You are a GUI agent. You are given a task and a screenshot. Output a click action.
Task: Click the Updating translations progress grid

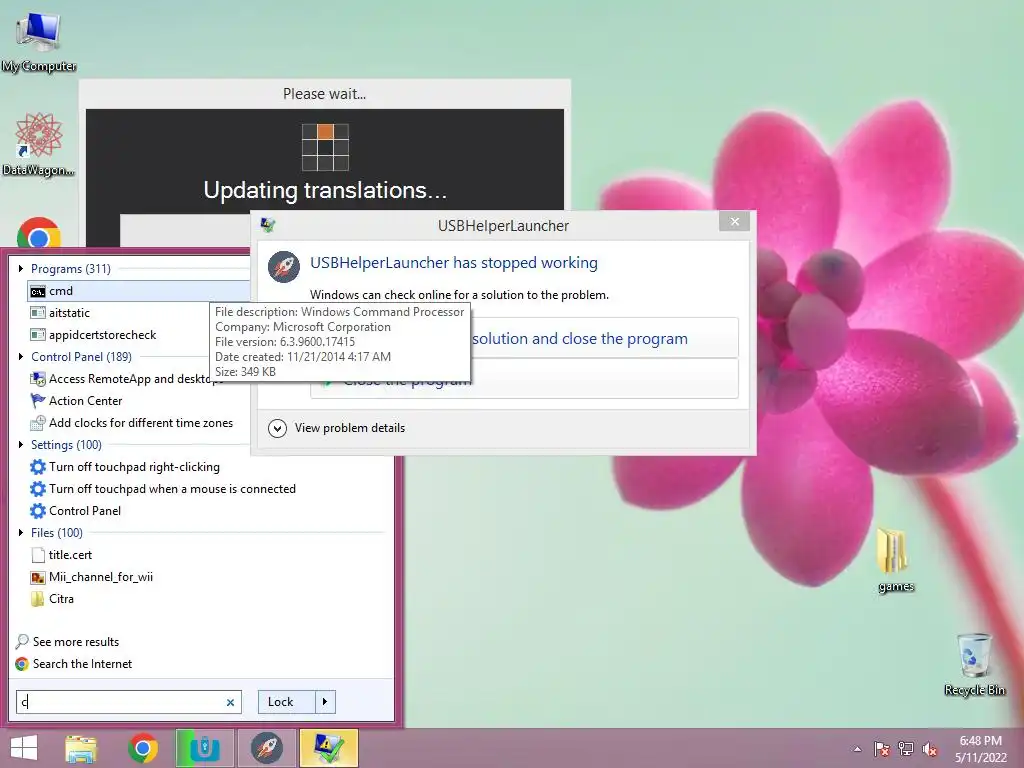[x=325, y=147]
